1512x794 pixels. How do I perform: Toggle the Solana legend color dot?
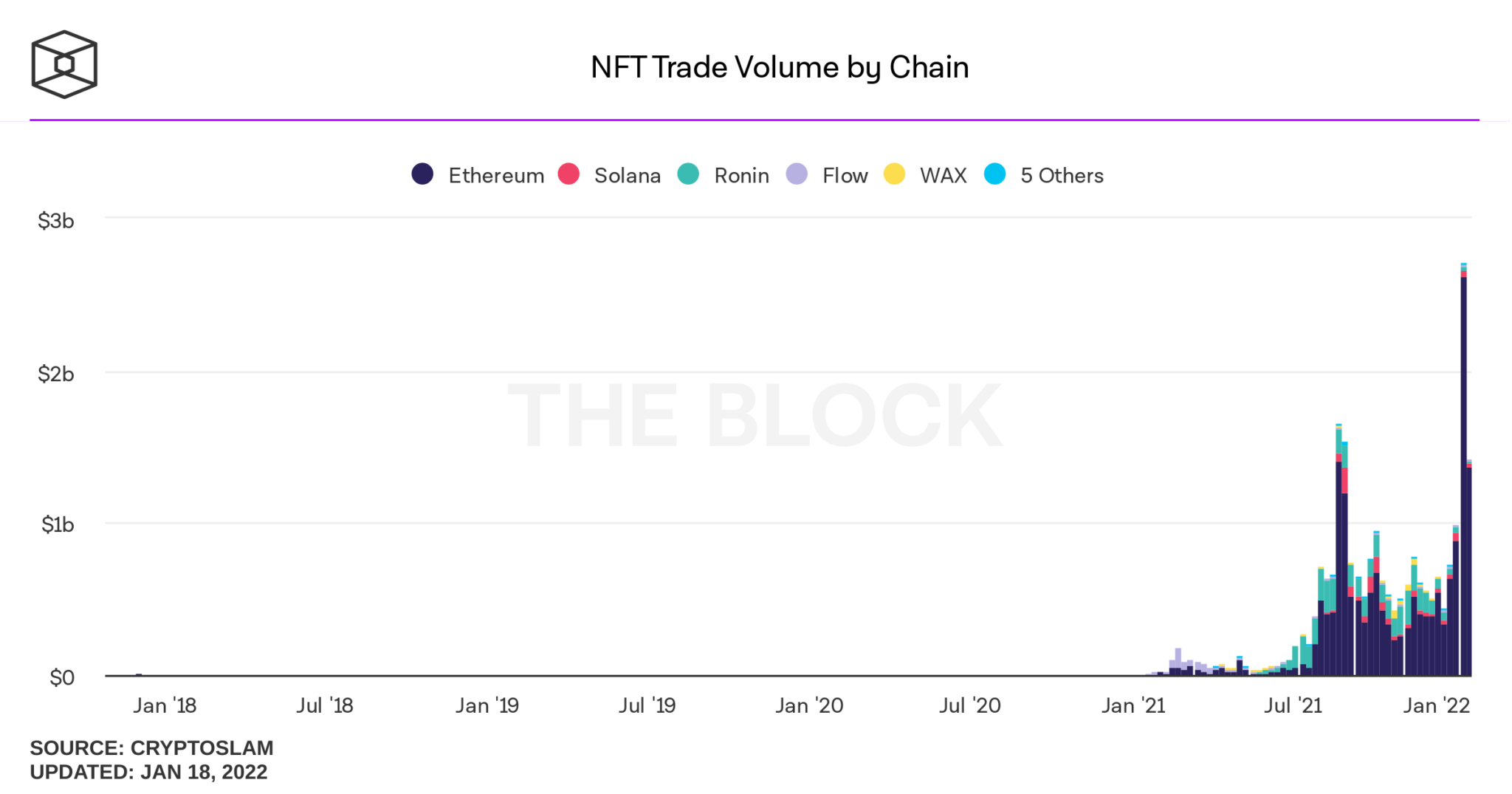click(x=568, y=174)
